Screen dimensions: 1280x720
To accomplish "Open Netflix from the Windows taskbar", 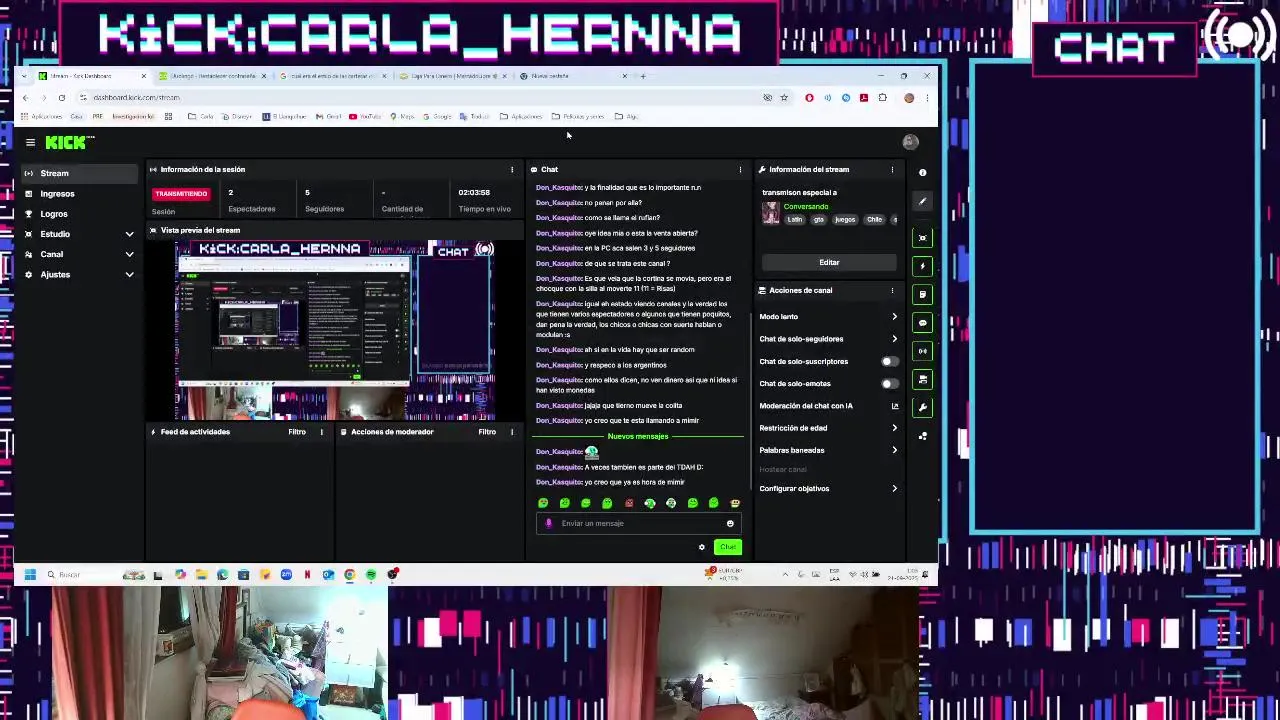I will point(307,574).
